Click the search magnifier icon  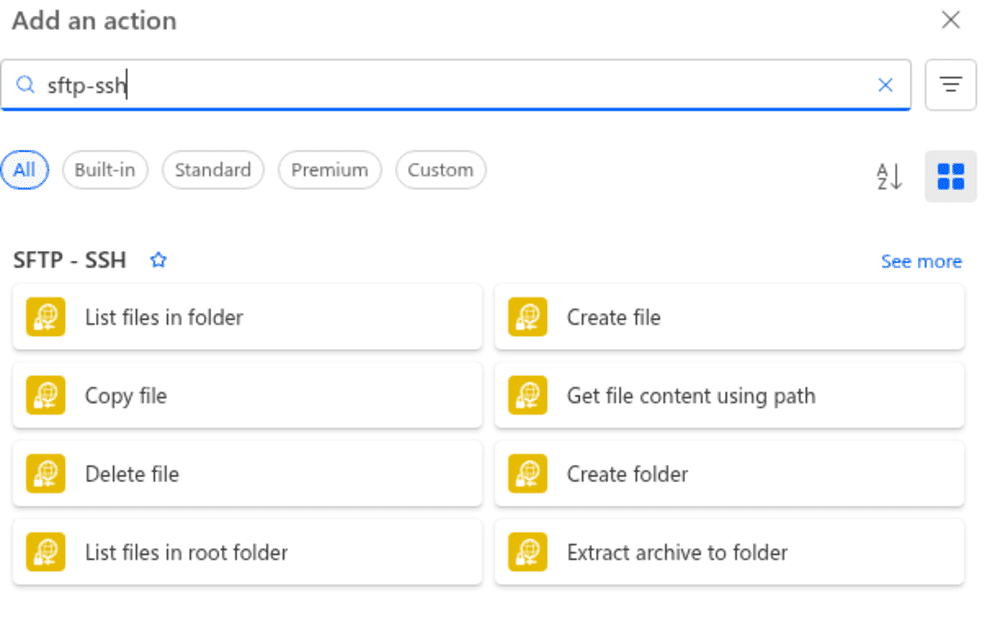click(x=25, y=85)
